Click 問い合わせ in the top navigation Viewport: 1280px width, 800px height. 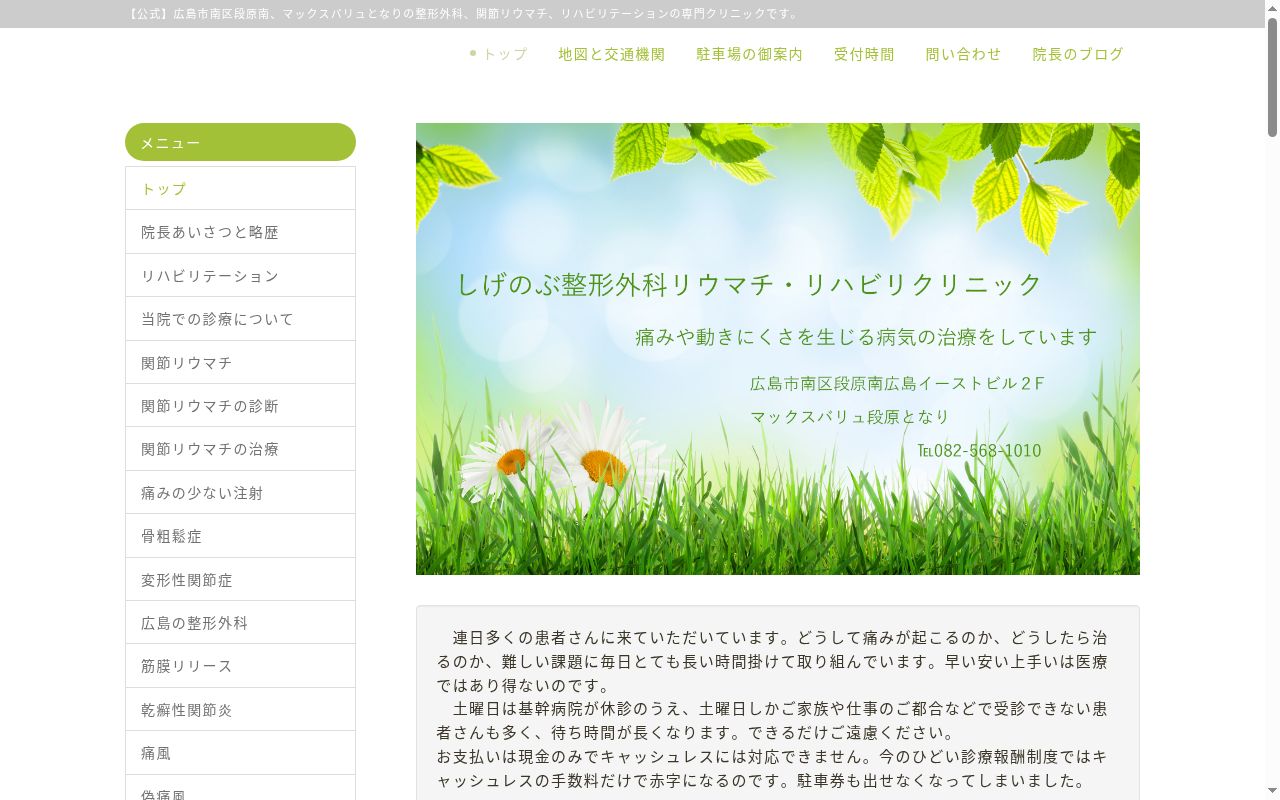[963, 54]
